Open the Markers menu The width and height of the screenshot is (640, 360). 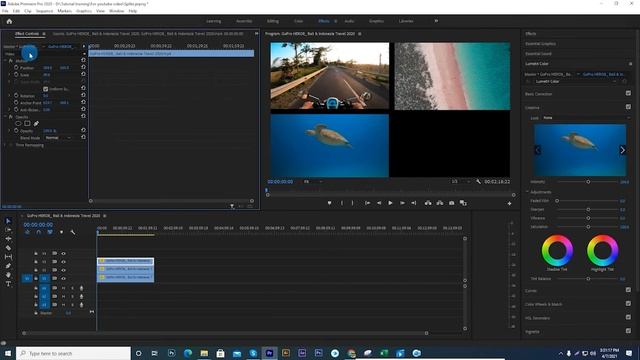coord(64,11)
